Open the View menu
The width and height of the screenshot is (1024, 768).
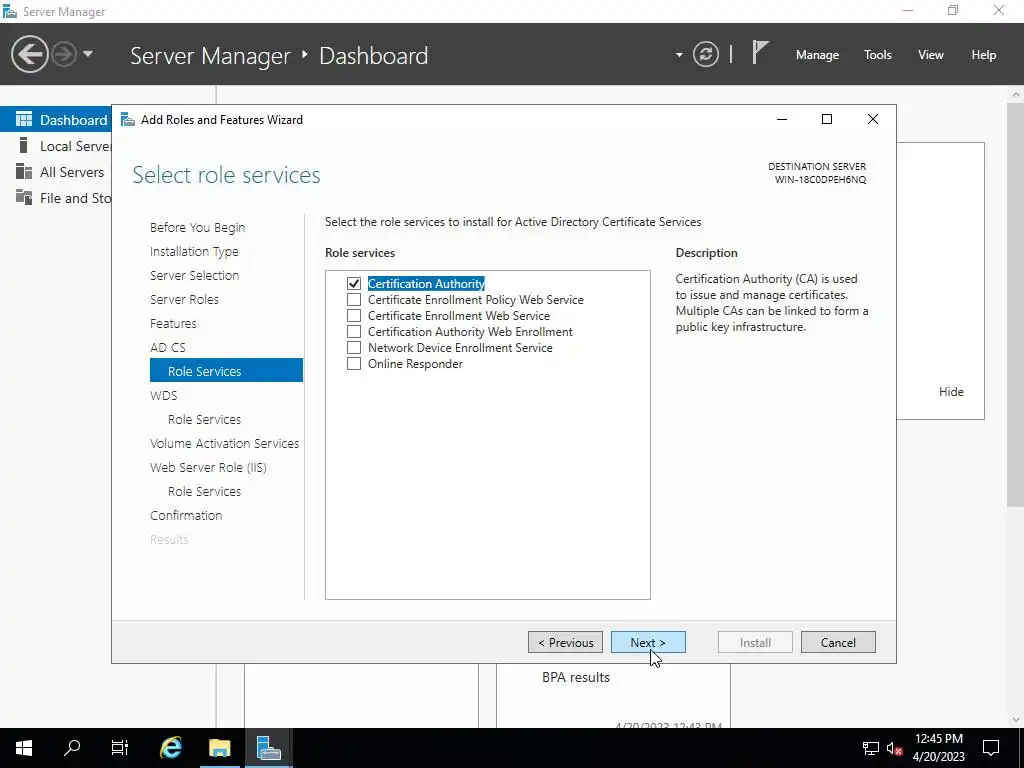pyautogui.click(x=930, y=55)
